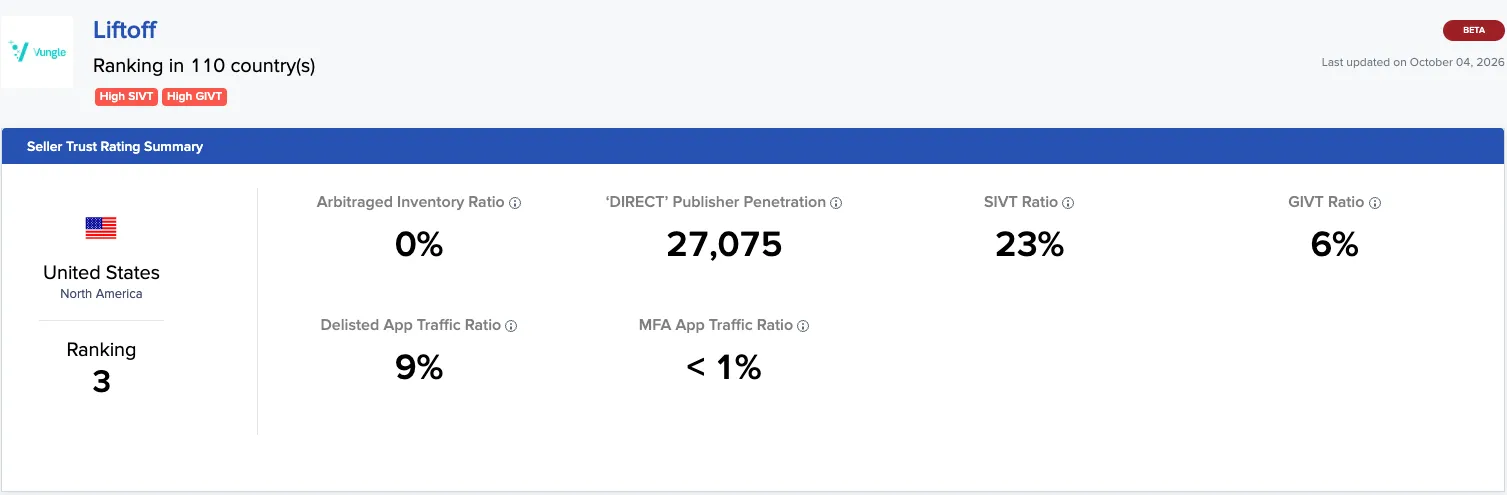Screen dimensions: 1507x495
Task: Click info icon beside Arbitraged Inventory Ratio
Action: [515, 203]
